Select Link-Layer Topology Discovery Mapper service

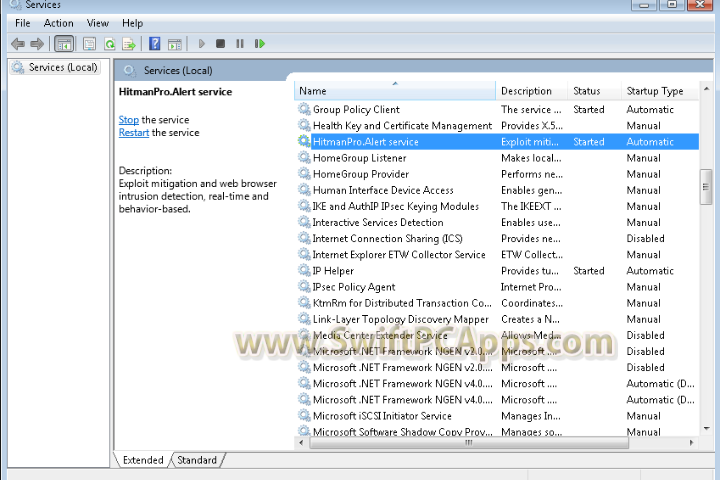tap(497, 319)
